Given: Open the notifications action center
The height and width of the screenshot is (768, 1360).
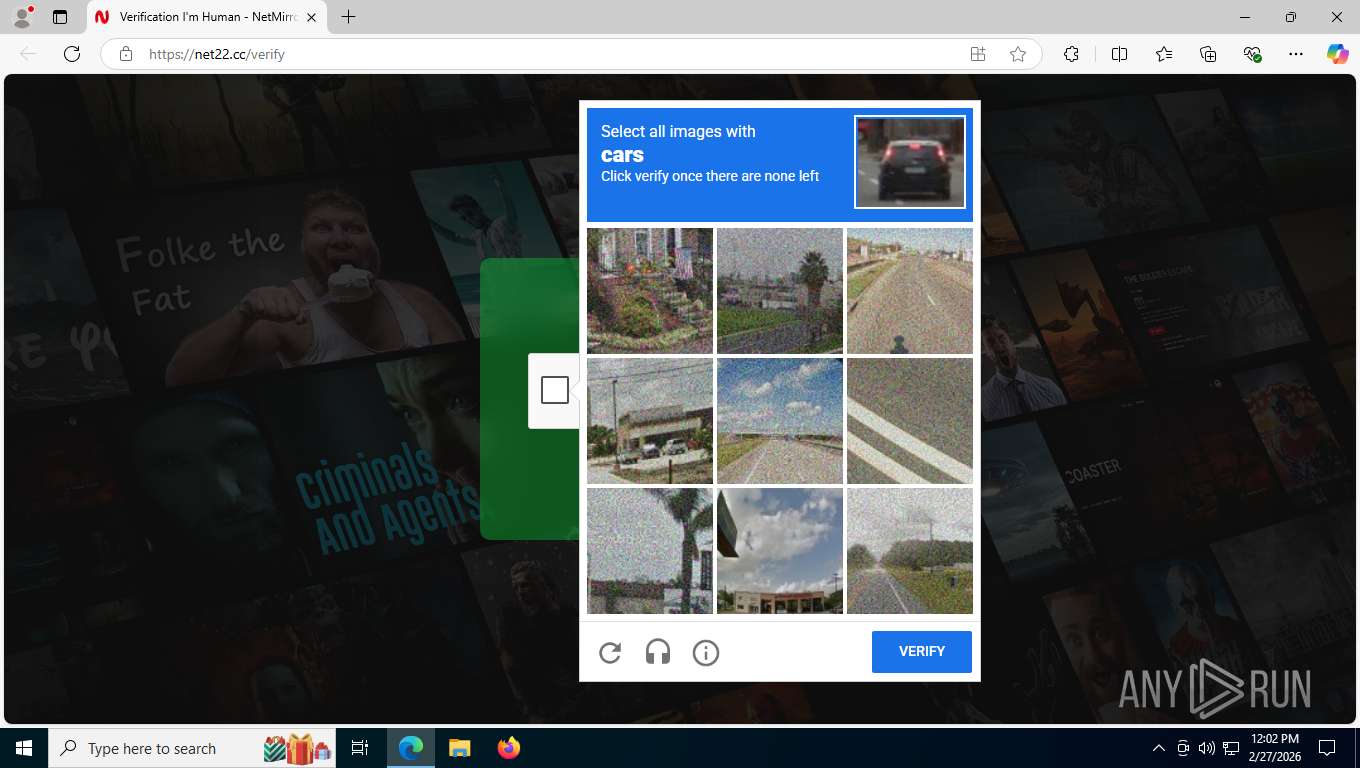Looking at the screenshot, I should pos(1327,748).
